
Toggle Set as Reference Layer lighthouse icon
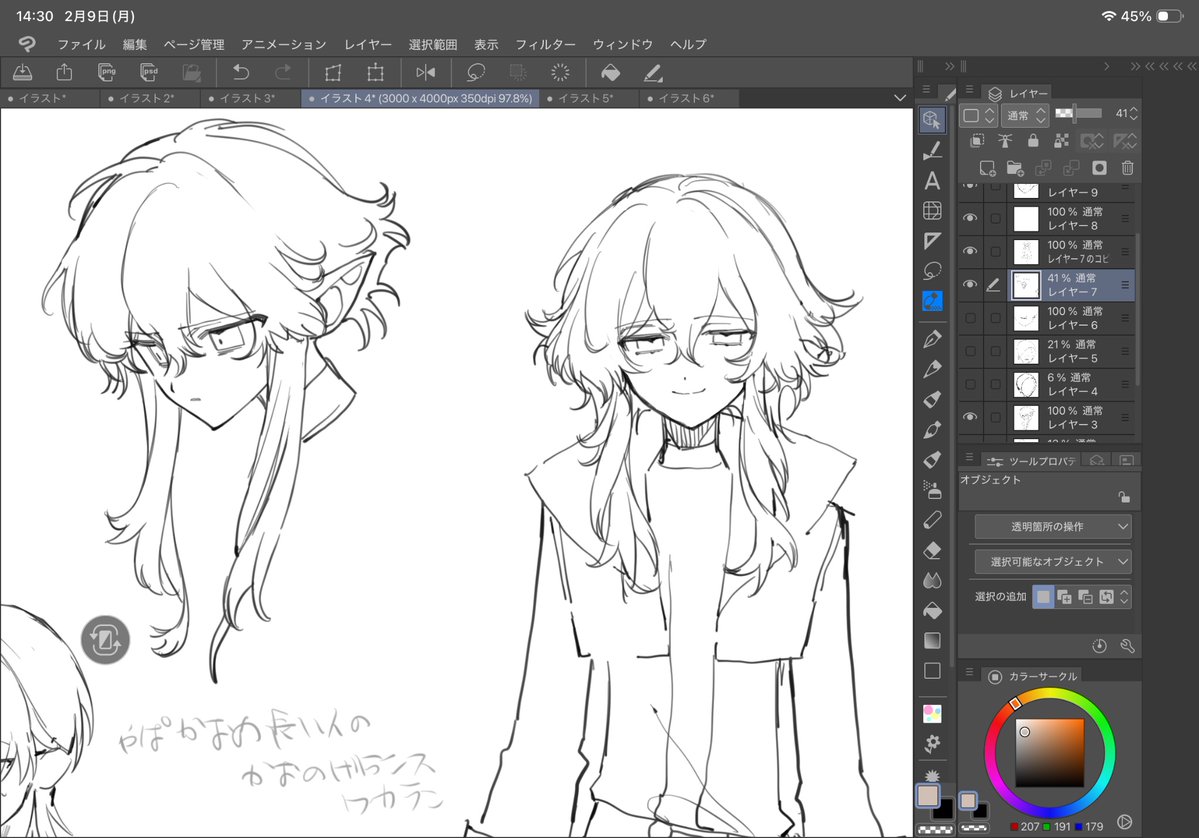[1005, 141]
